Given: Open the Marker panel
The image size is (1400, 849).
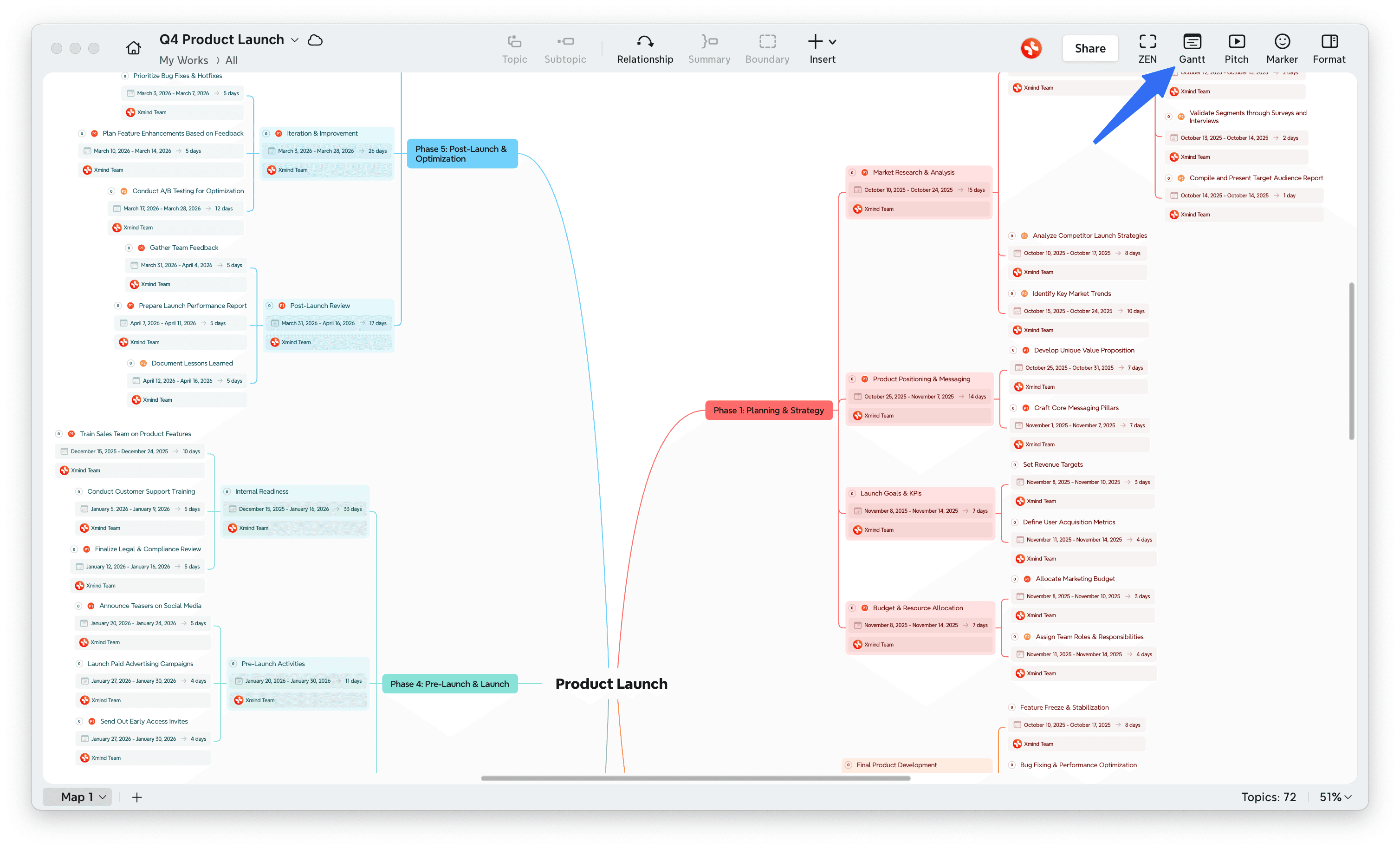Looking at the screenshot, I should (1282, 48).
